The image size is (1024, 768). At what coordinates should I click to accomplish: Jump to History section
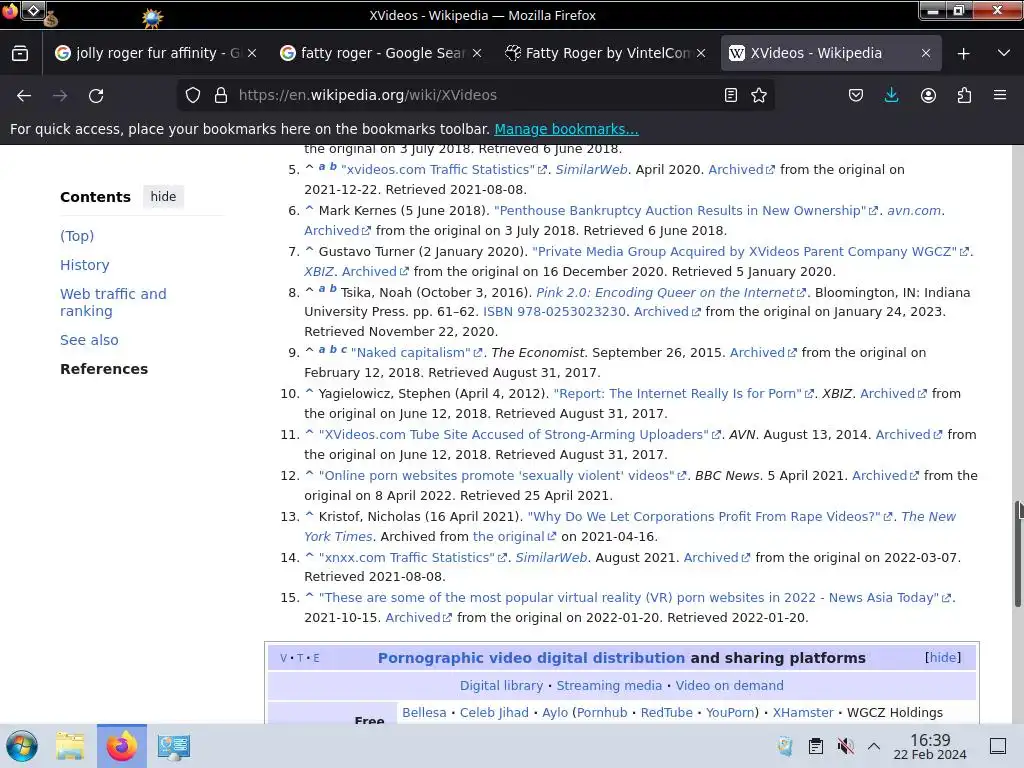click(85, 265)
